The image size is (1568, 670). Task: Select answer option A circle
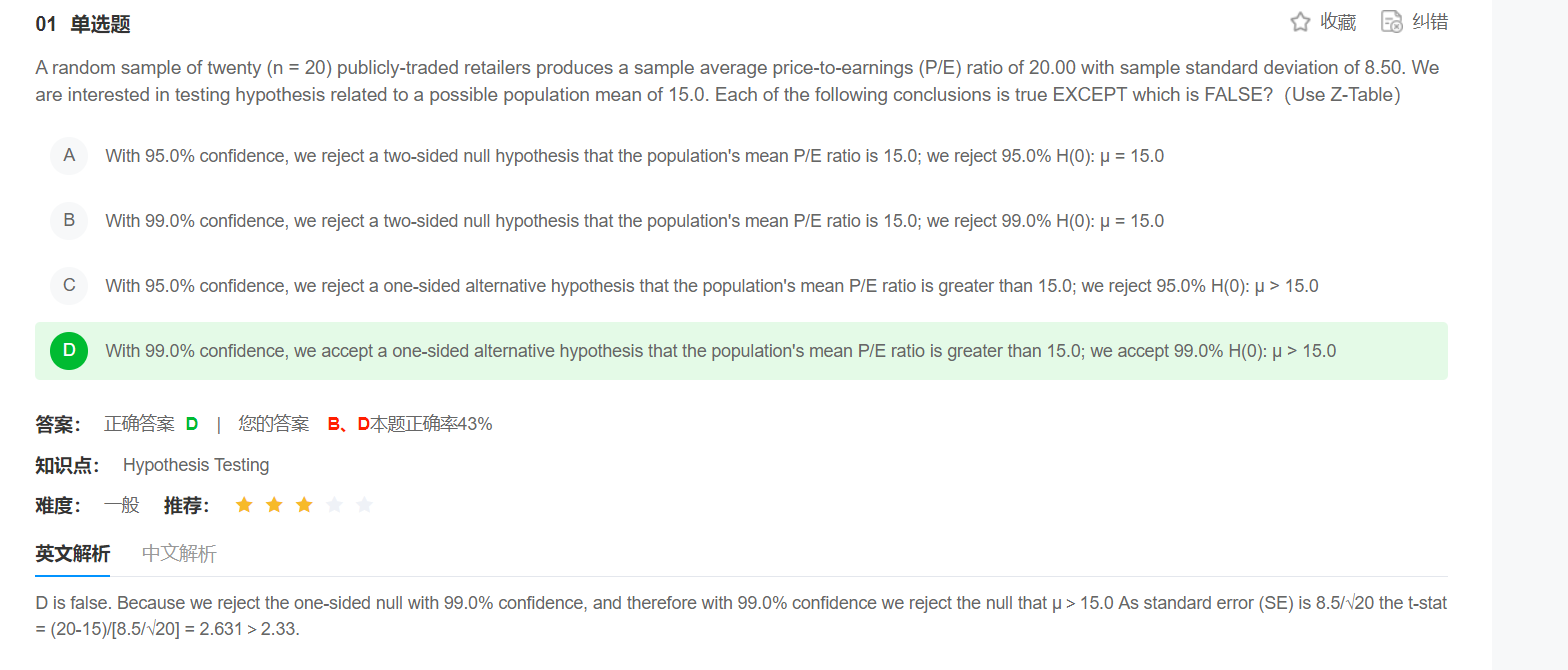69,156
